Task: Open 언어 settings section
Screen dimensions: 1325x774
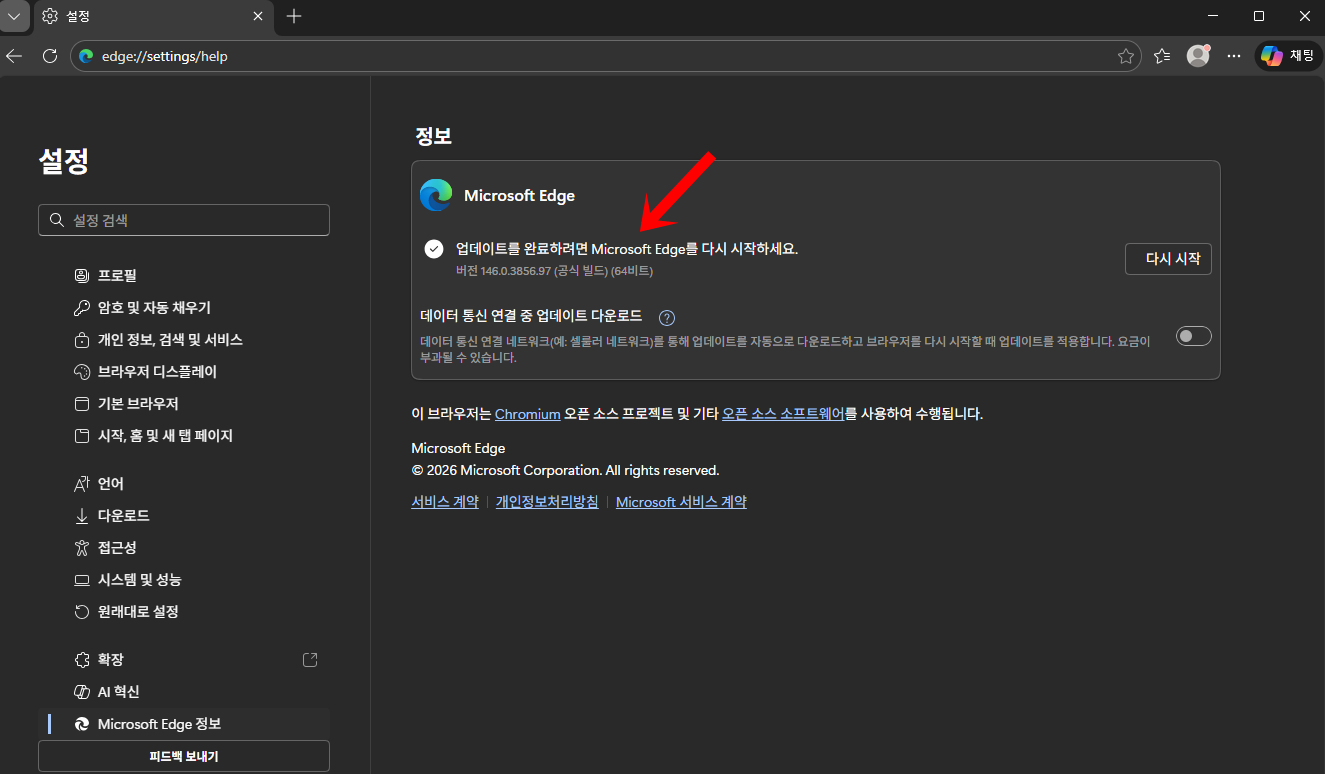Action: tap(184, 484)
